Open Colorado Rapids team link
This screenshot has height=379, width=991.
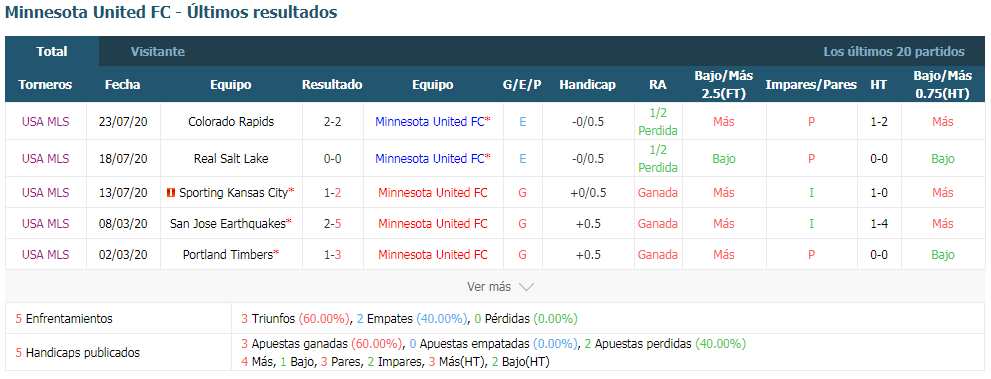click(x=231, y=122)
